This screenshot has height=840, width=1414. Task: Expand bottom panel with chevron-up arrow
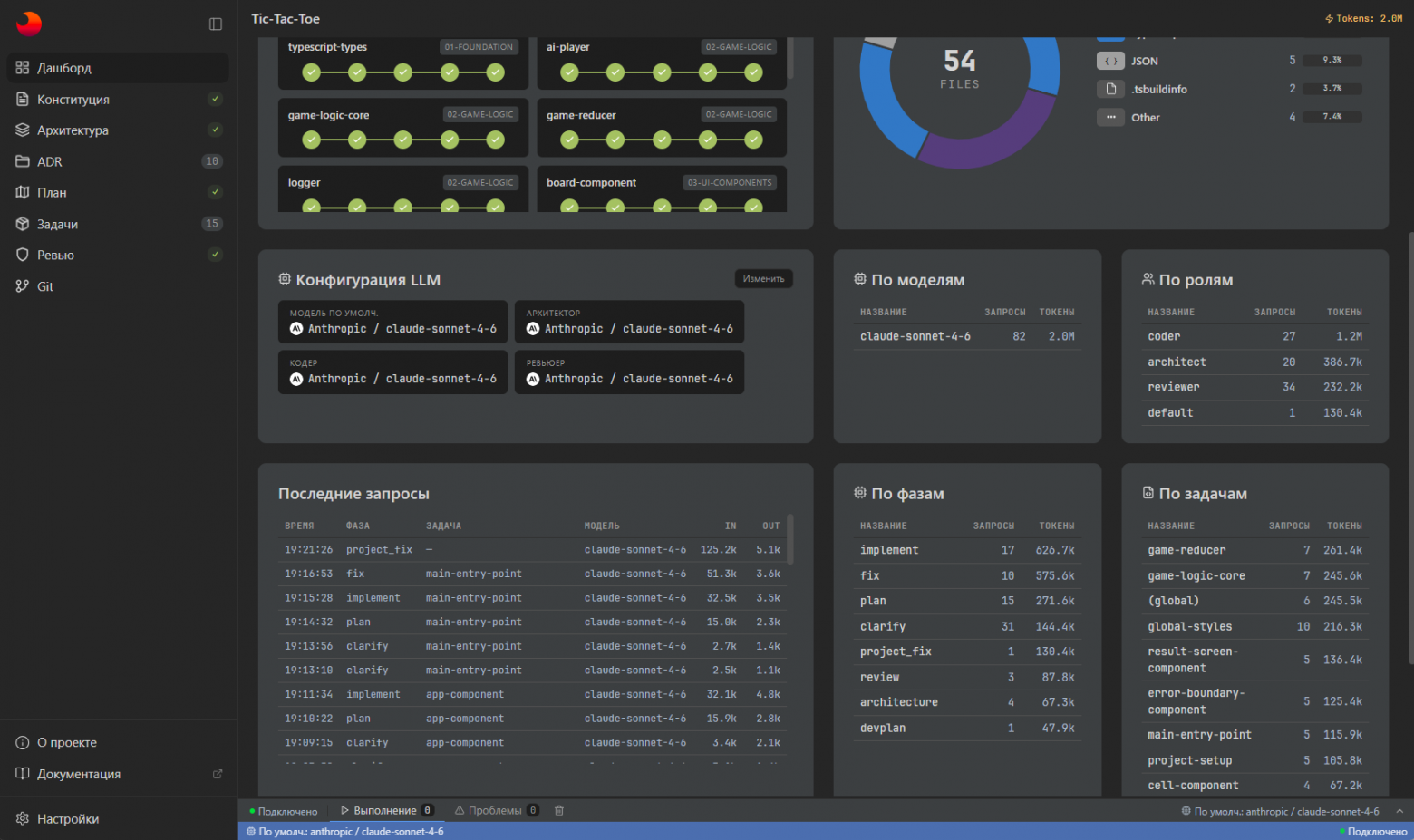tap(1399, 811)
